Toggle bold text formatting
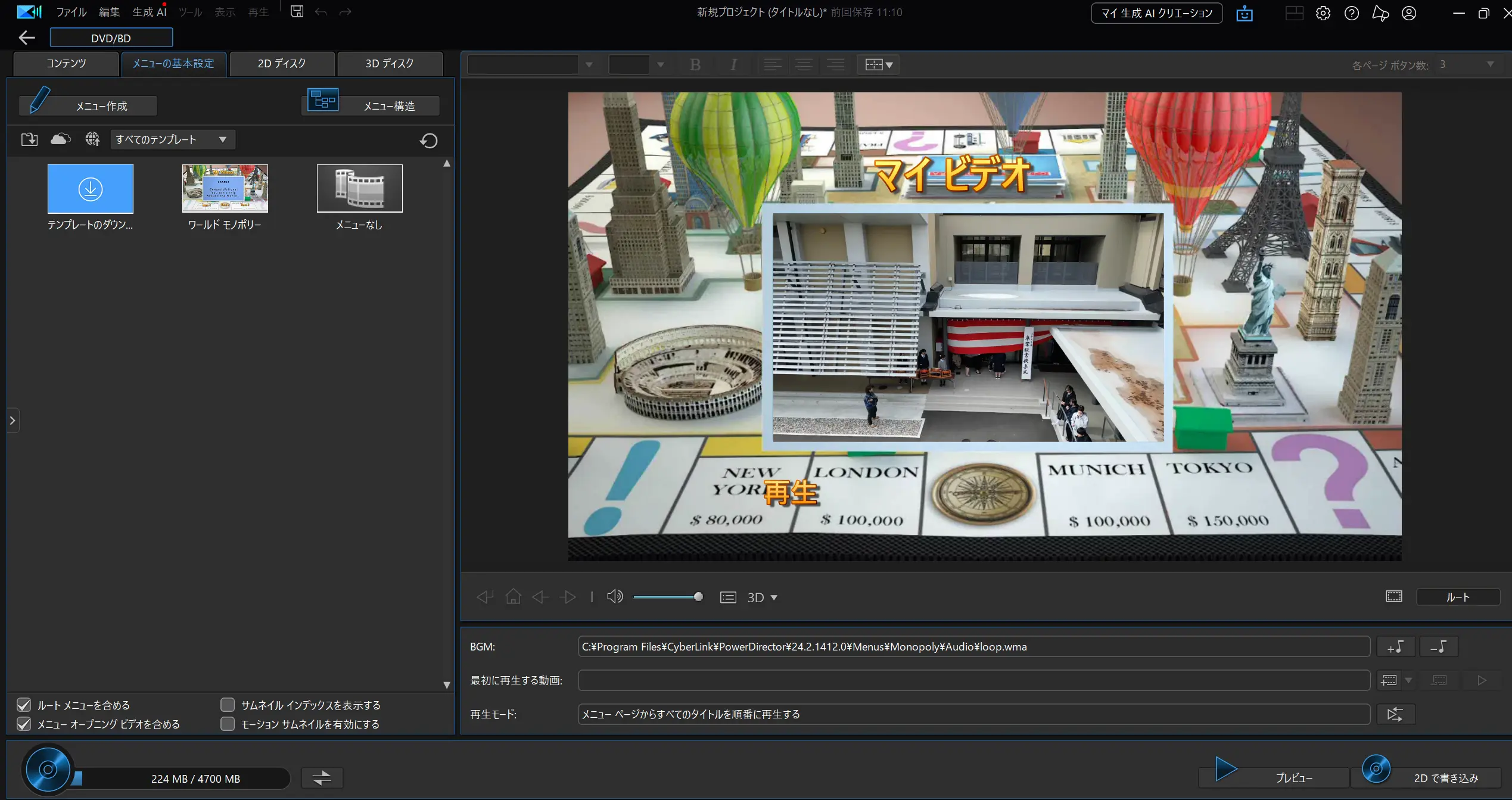This screenshot has width=1512, height=800. [695, 64]
